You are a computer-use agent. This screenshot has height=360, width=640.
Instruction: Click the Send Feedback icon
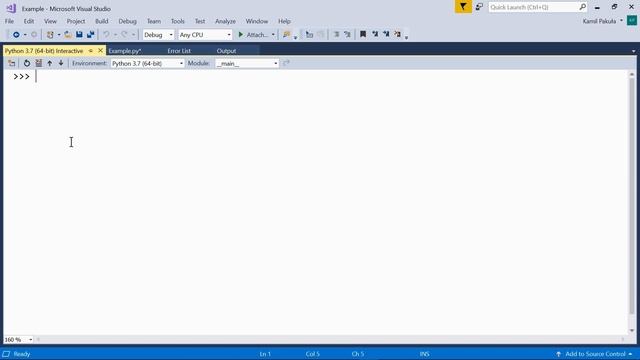point(479,7)
